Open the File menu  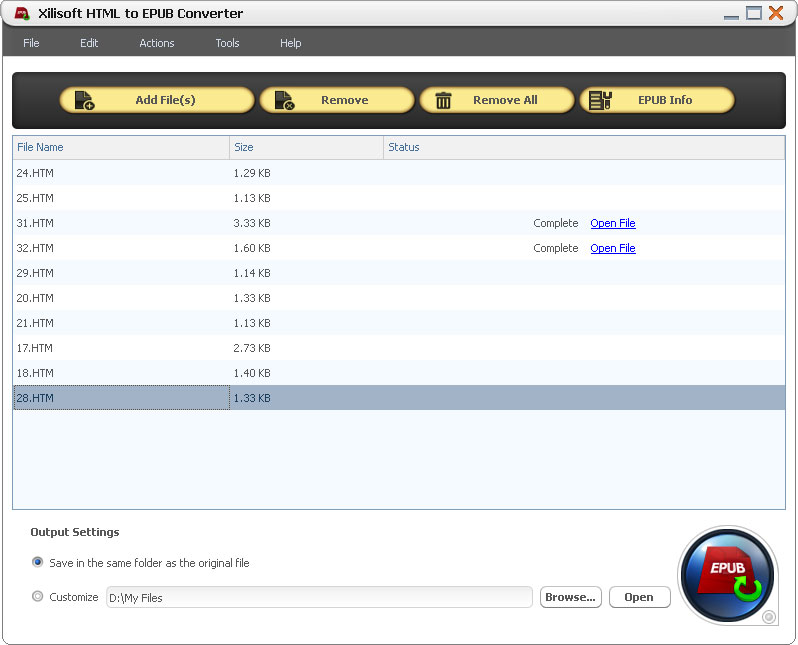pyautogui.click(x=31, y=43)
